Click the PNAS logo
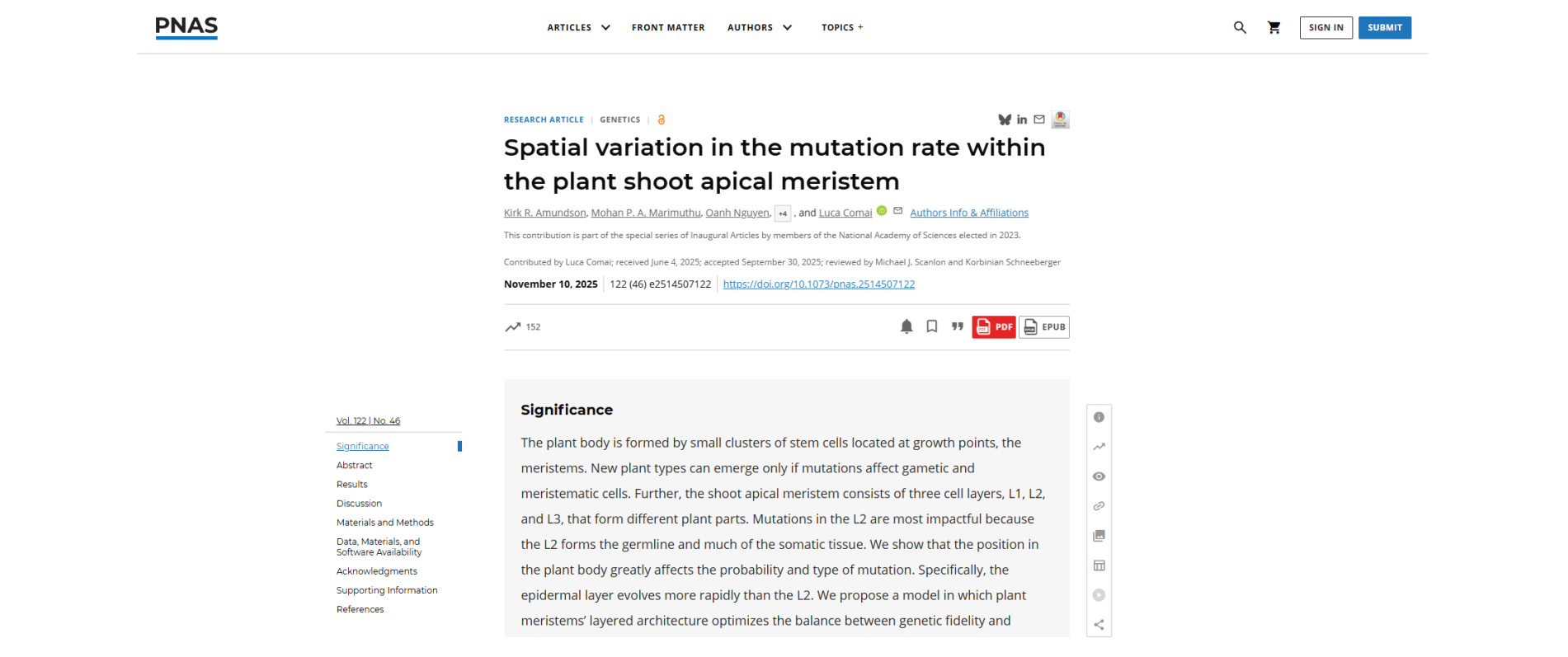Viewport: 1568px width, 657px height. click(x=186, y=27)
